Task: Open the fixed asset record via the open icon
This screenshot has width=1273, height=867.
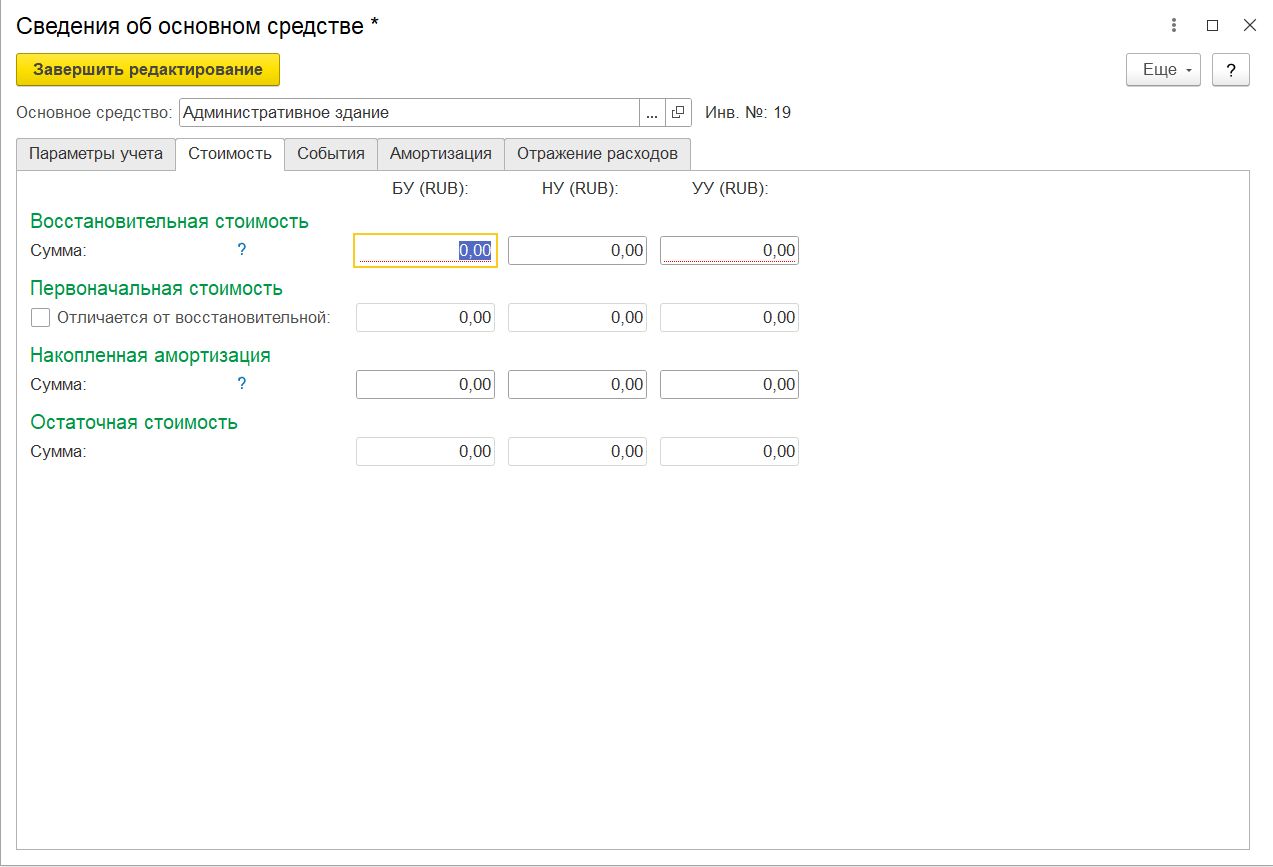Action: (678, 113)
